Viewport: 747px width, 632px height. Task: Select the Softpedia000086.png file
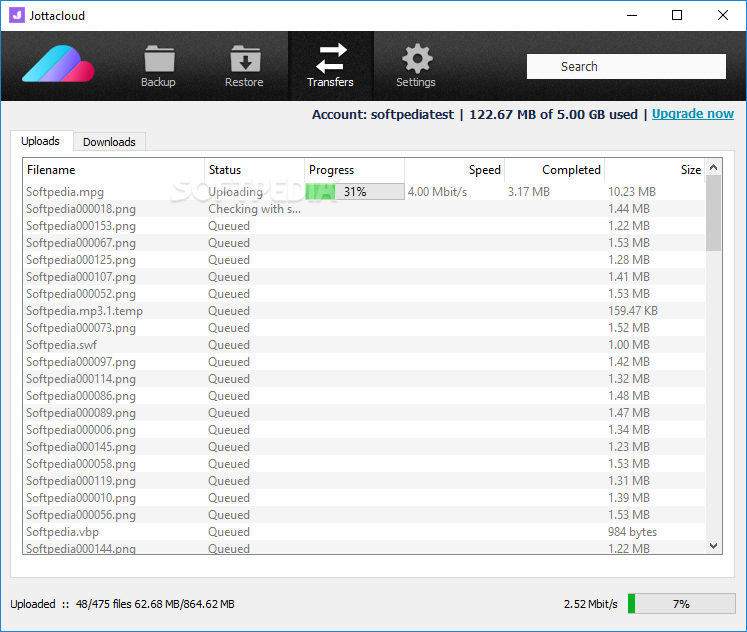pyautogui.click(x=81, y=396)
